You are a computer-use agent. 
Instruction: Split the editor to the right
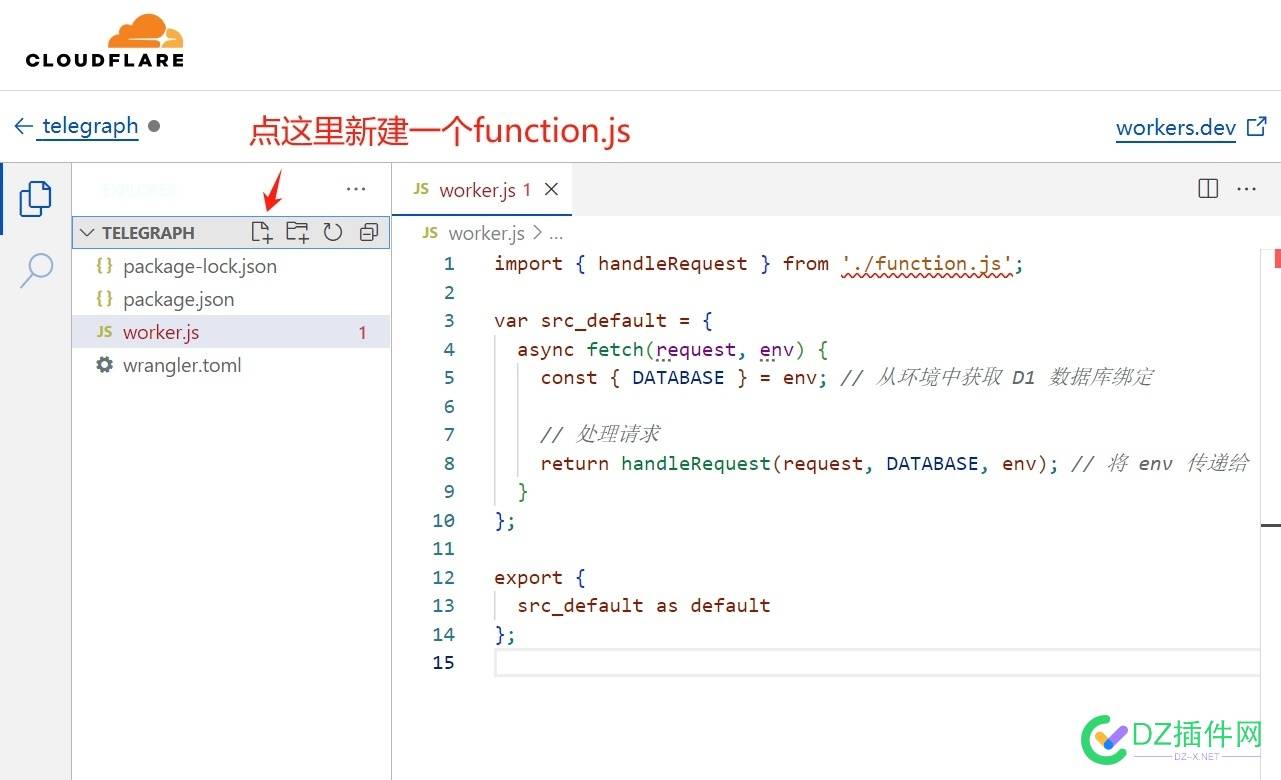(1208, 189)
